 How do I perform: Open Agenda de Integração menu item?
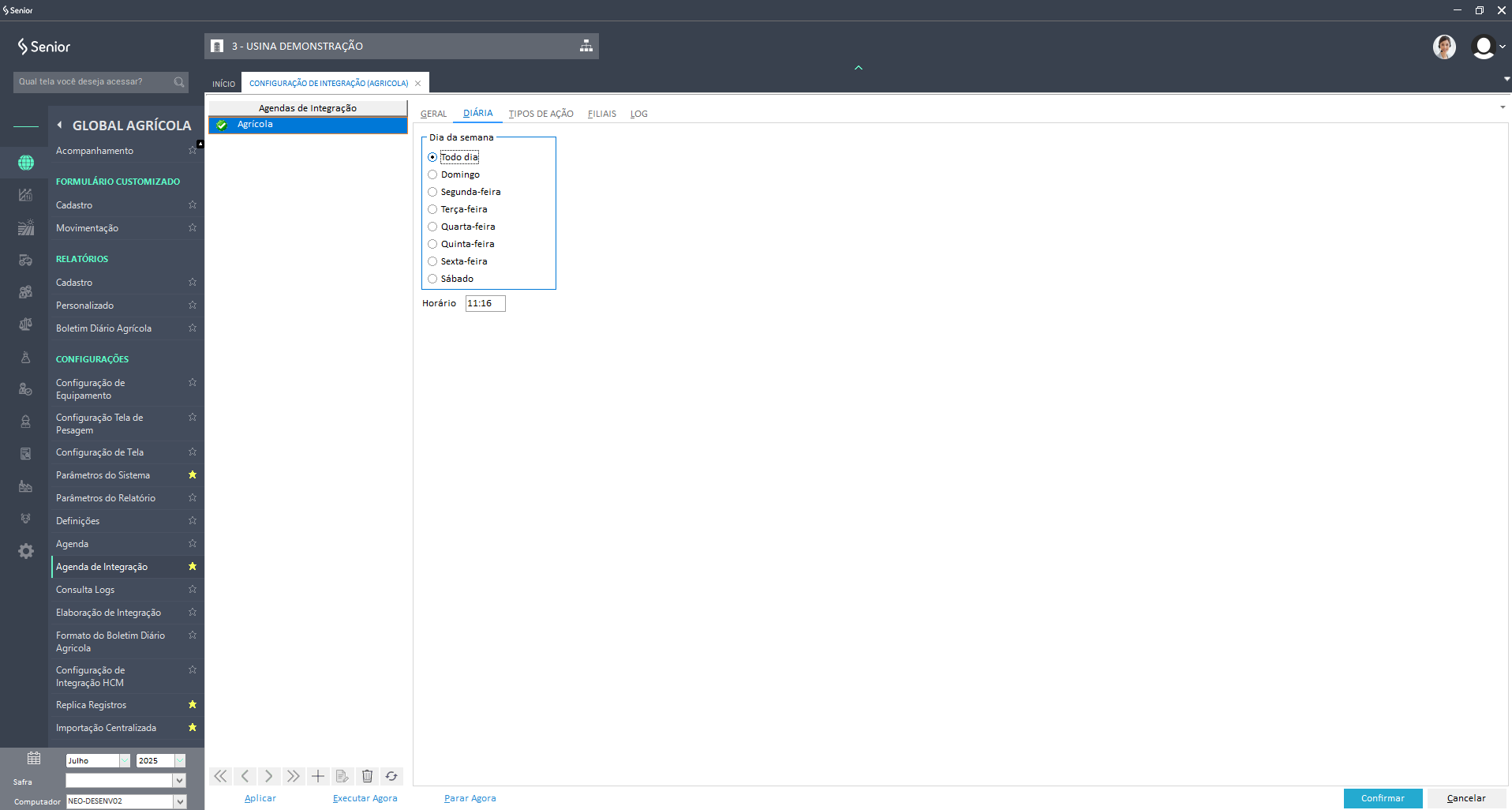[102, 567]
